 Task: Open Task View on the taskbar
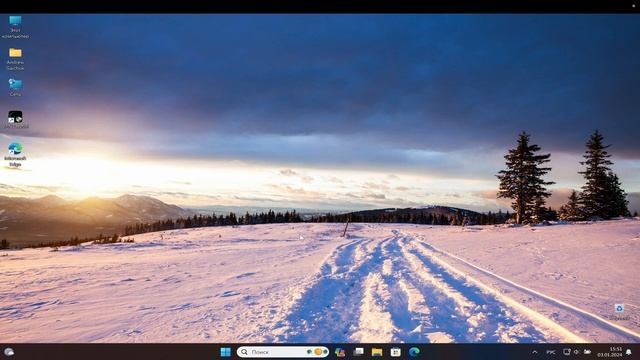[x=358, y=352]
